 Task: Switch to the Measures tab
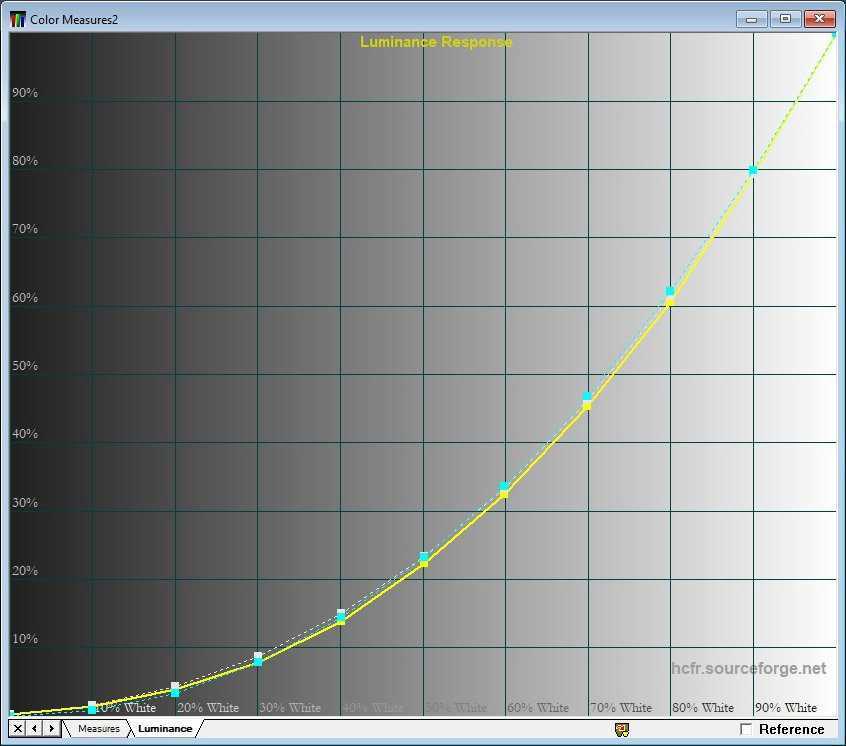tap(98, 729)
